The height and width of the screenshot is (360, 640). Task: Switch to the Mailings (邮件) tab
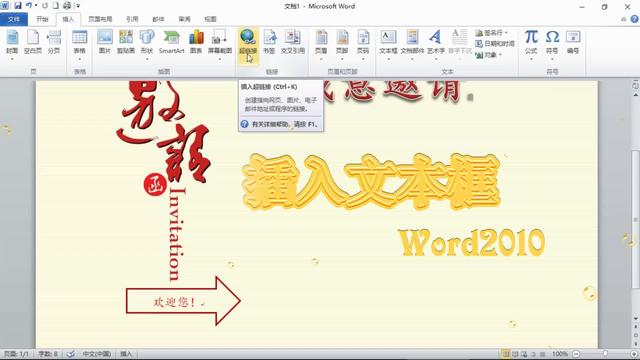158,19
